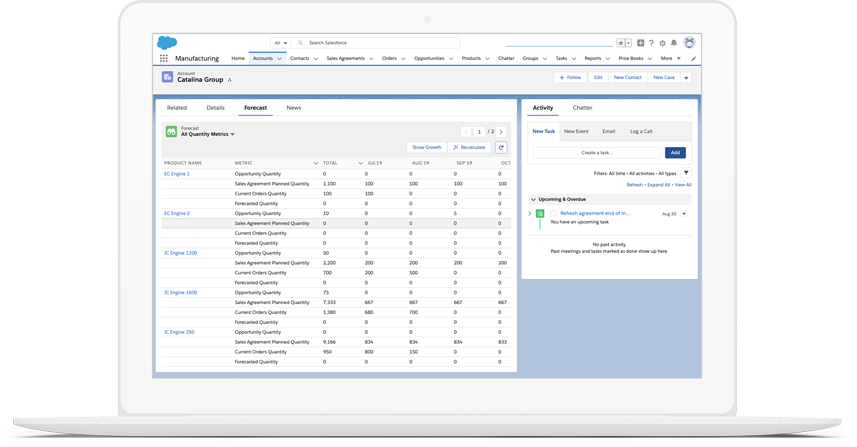
Task: Open the account hierarchy icon next to Catalina Group
Action: (x=230, y=80)
